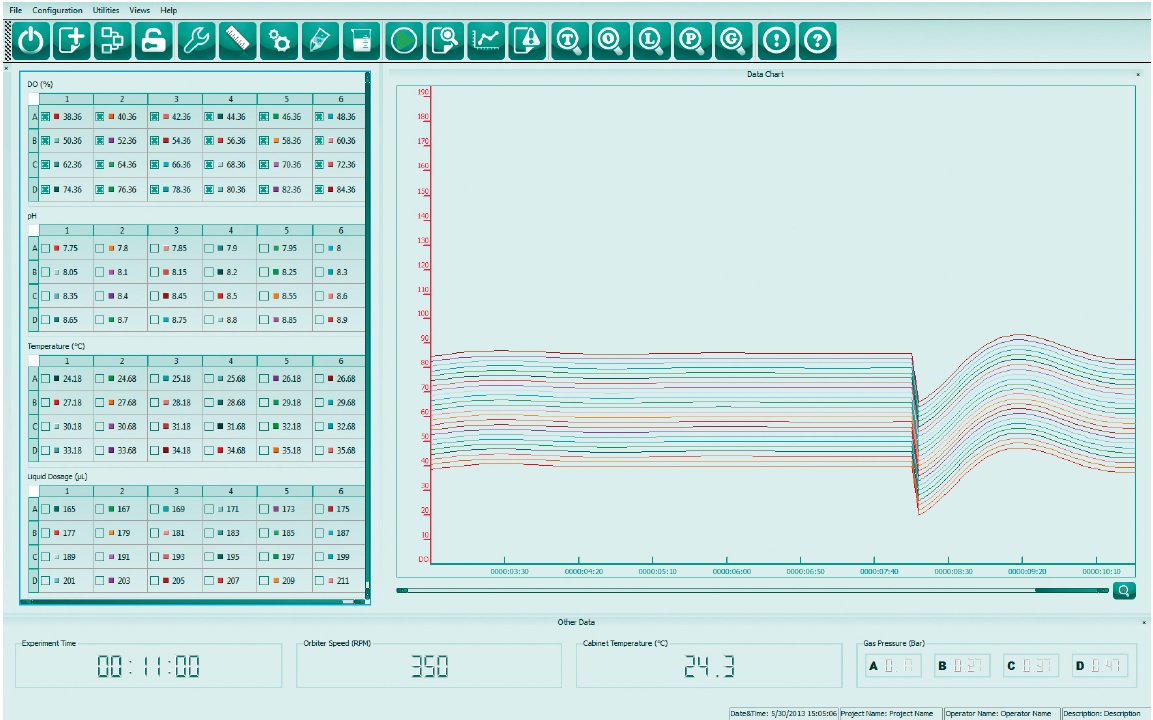Image resolution: width=1153 pixels, height=720 pixels.
Task: Open the Utilities menu
Action: click(x=106, y=10)
